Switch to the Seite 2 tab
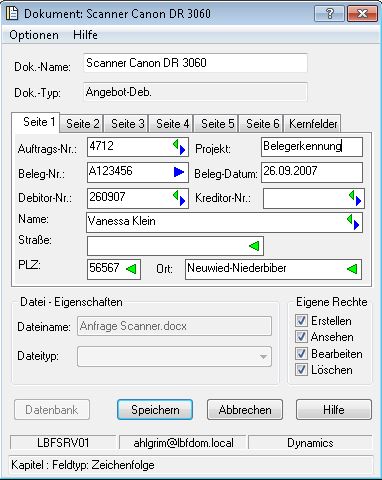The image size is (382, 480). (83, 124)
